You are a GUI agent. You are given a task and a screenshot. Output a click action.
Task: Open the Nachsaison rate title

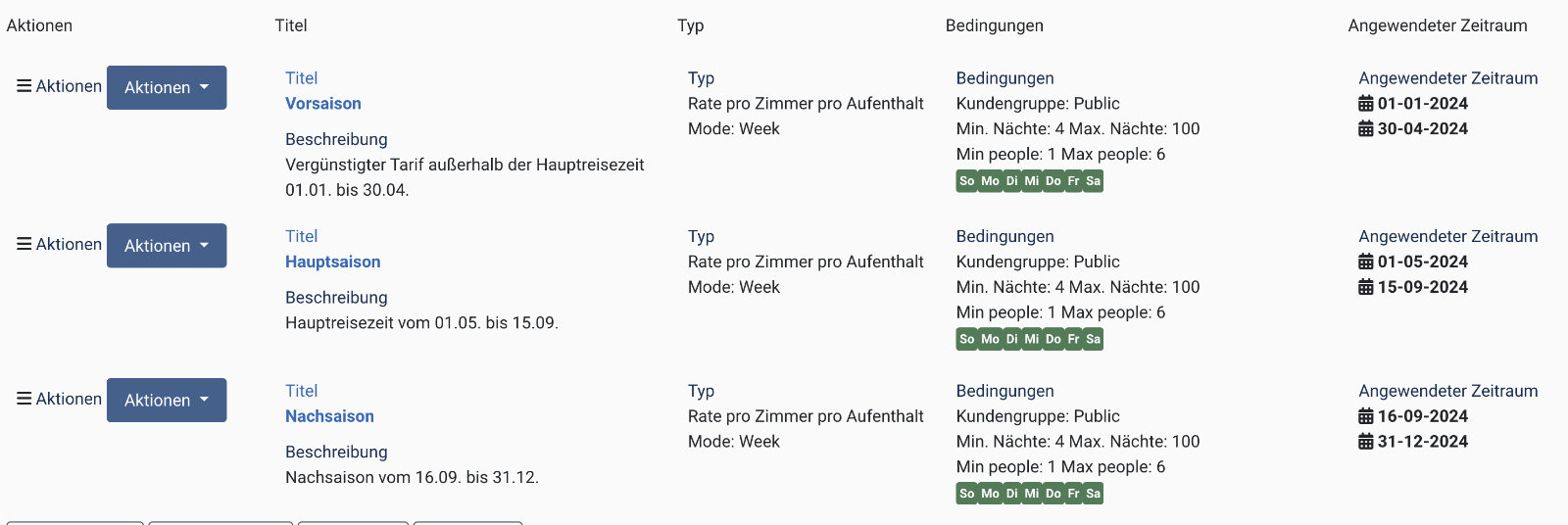329,416
